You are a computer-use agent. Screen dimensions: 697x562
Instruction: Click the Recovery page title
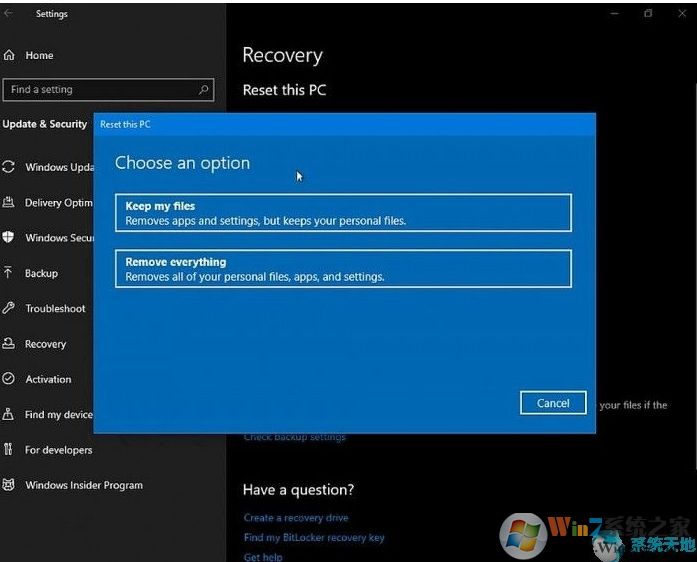pos(283,56)
